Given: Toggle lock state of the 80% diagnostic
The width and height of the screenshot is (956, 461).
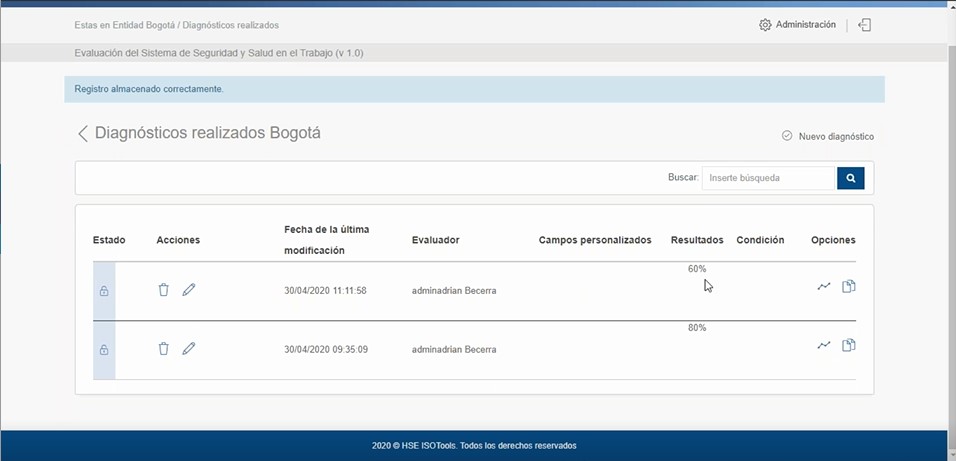Looking at the screenshot, I should coord(104,350).
